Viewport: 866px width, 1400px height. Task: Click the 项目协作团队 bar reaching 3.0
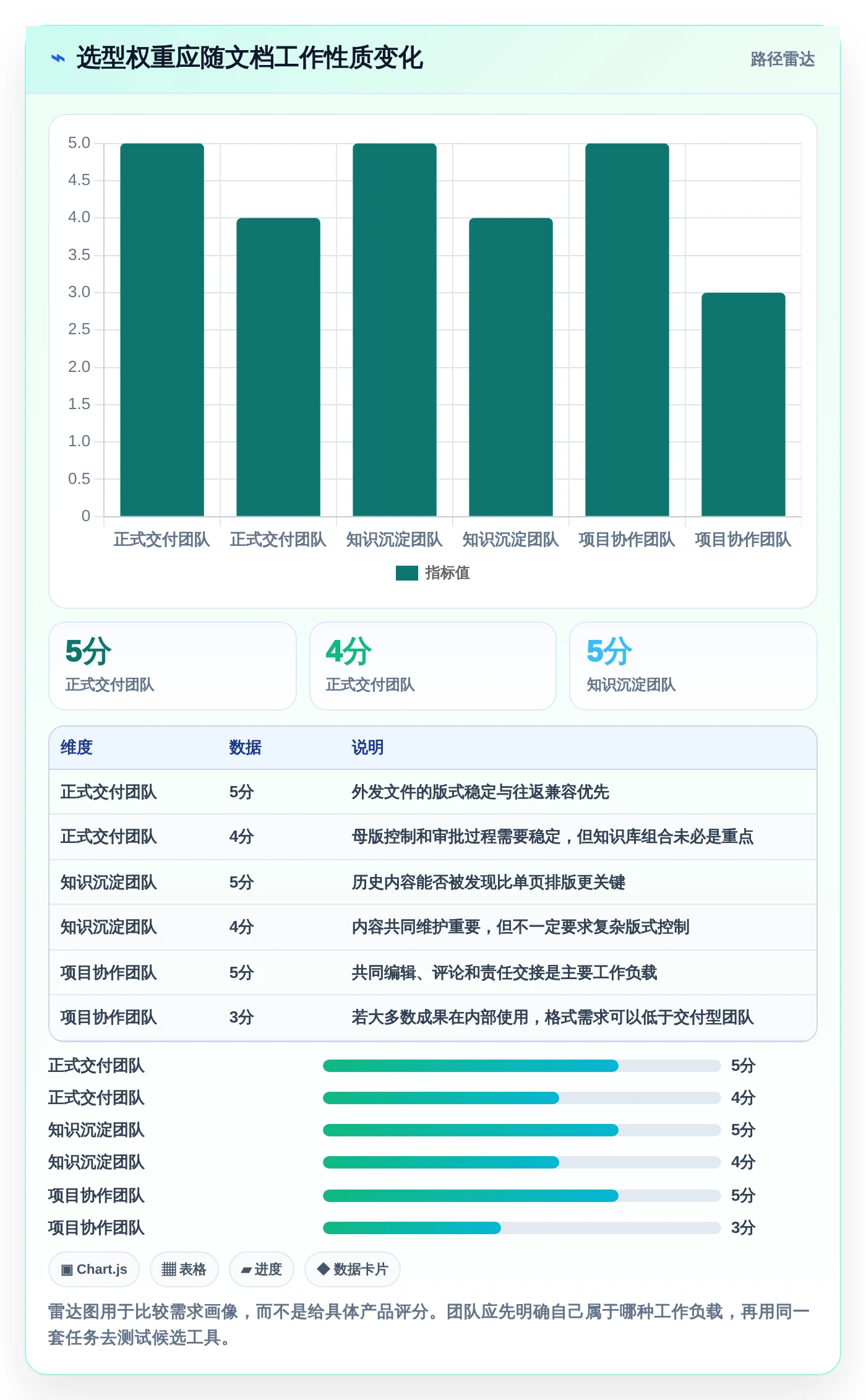744,405
